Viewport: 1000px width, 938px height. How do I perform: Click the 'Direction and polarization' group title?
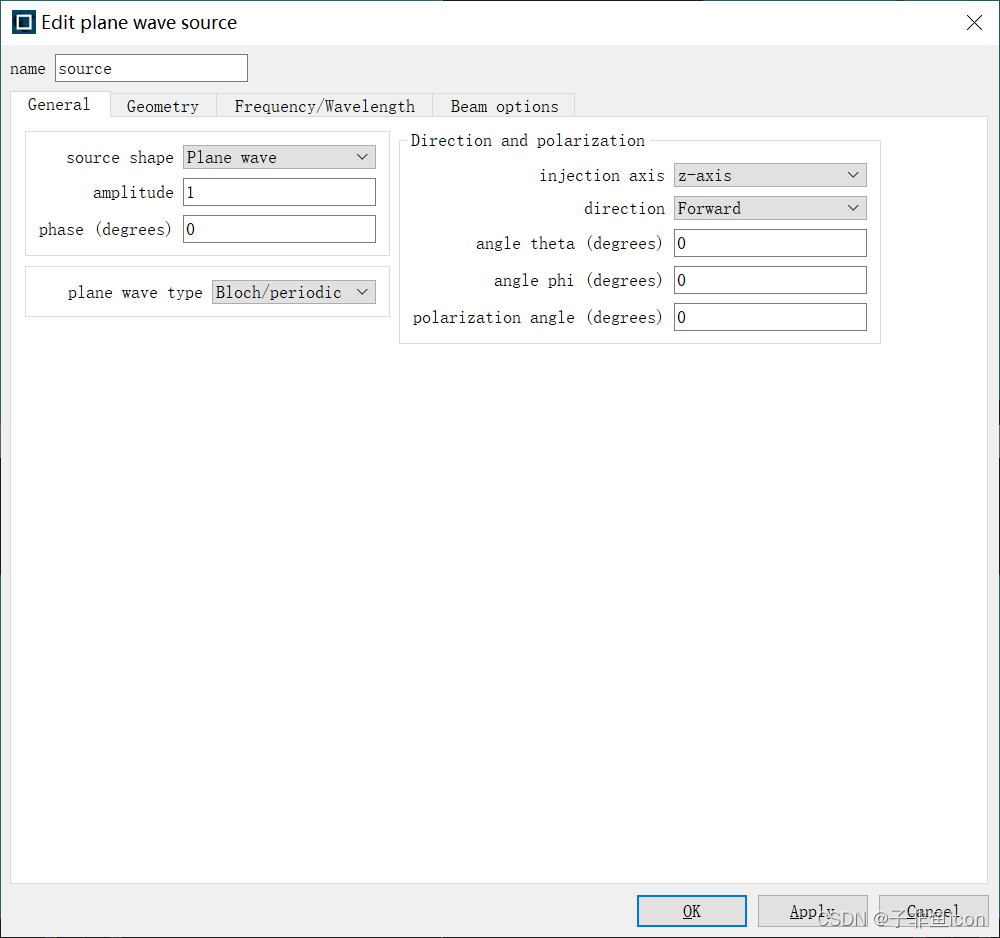point(527,140)
